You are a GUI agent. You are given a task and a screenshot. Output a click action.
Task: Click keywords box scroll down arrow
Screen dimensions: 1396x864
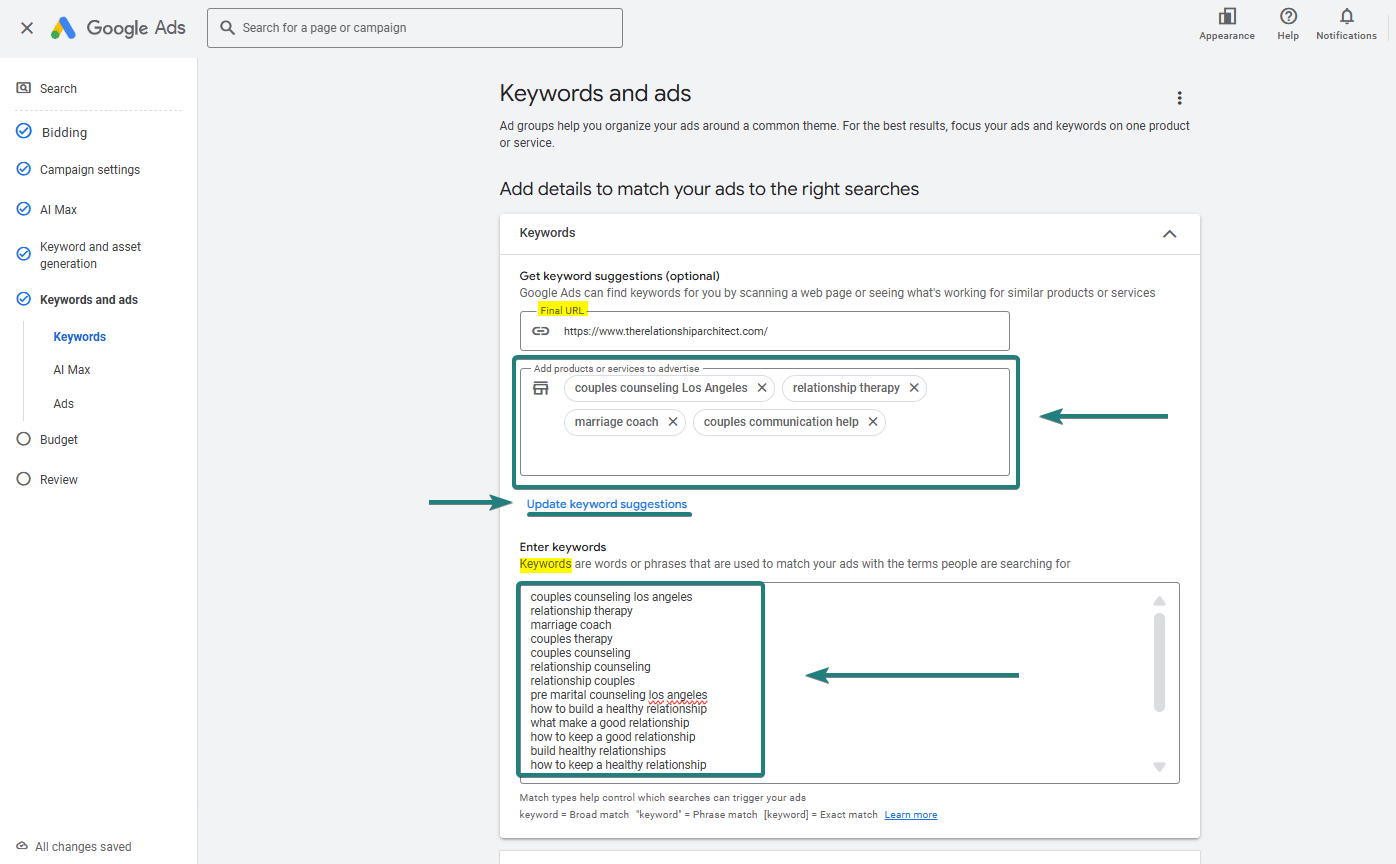tap(1160, 767)
